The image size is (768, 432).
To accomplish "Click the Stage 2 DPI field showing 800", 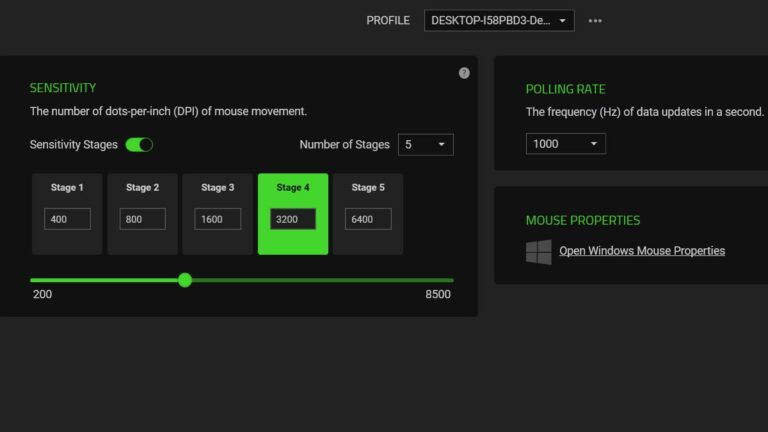I will coord(142,219).
